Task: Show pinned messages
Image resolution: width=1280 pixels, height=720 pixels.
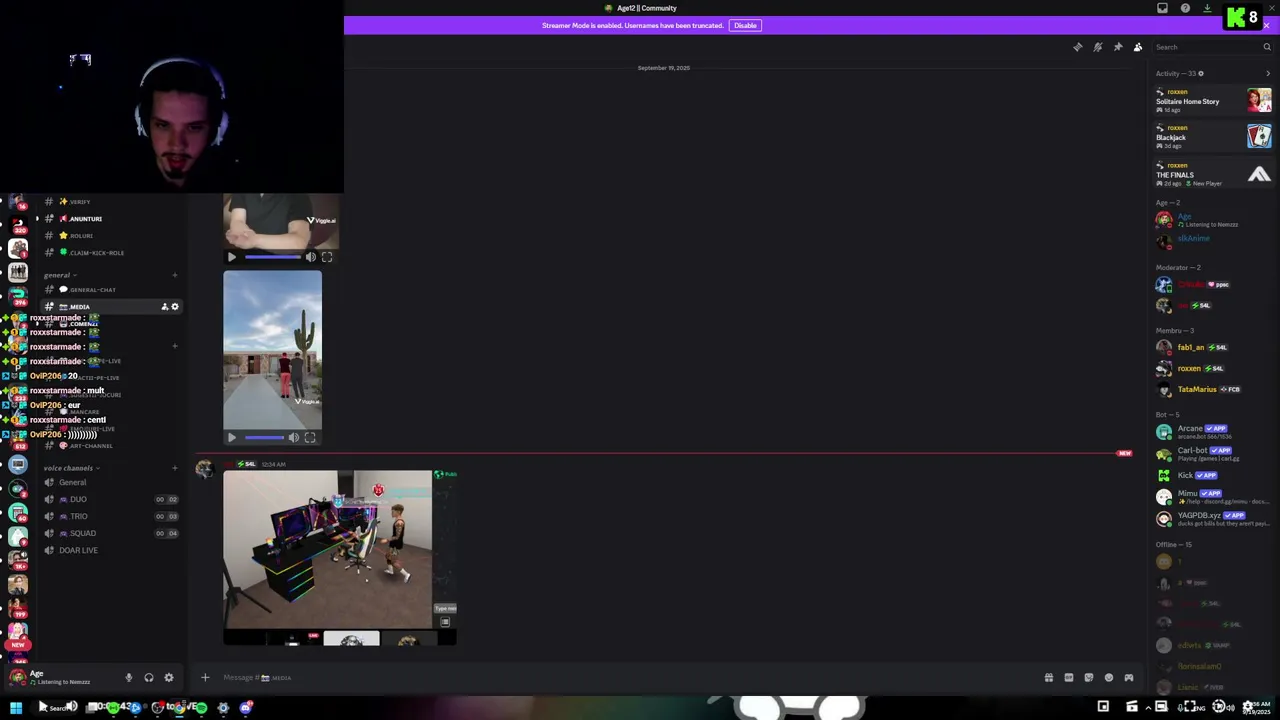Action: tap(1117, 47)
